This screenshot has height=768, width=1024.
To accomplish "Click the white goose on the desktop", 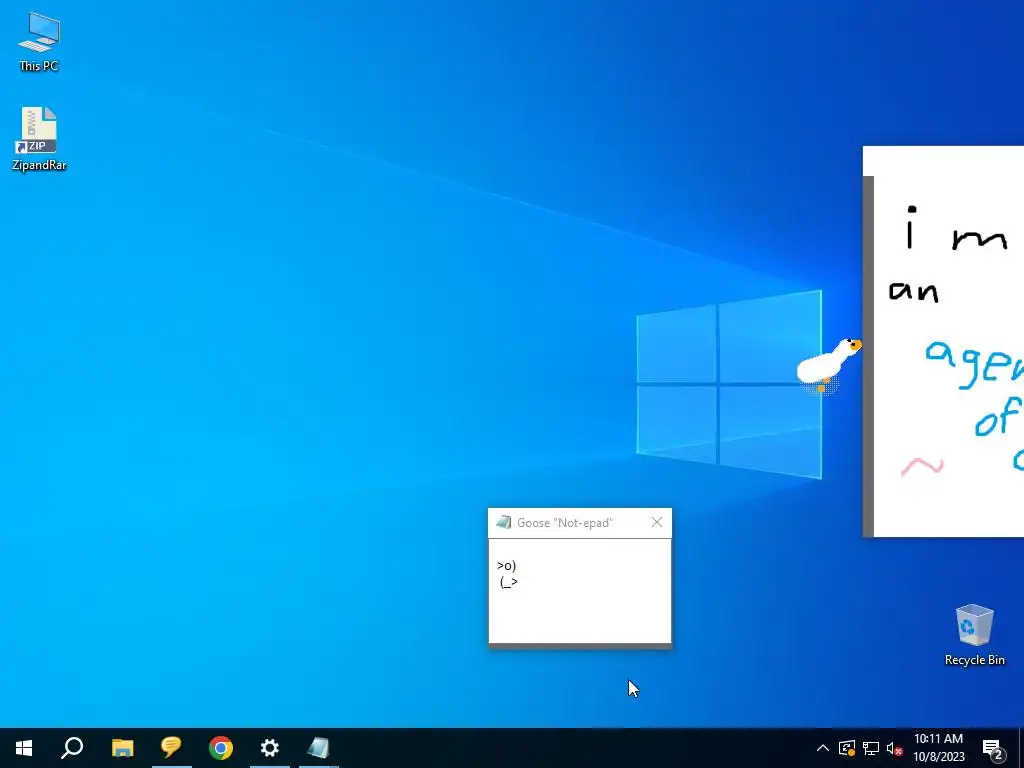I will (x=829, y=365).
